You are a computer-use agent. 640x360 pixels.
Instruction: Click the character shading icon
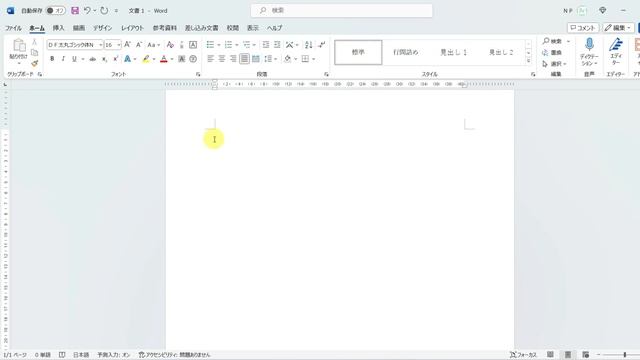tap(182, 59)
